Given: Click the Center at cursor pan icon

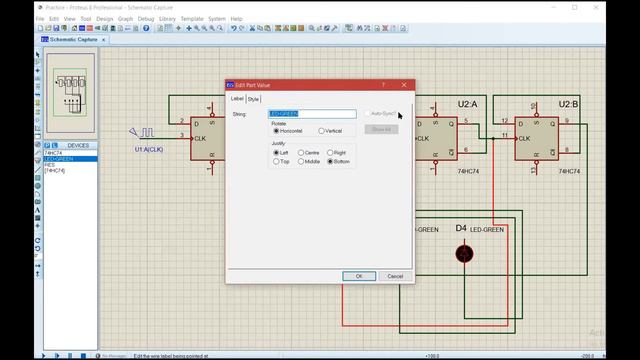Looking at the screenshot, I should tap(189, 28).
